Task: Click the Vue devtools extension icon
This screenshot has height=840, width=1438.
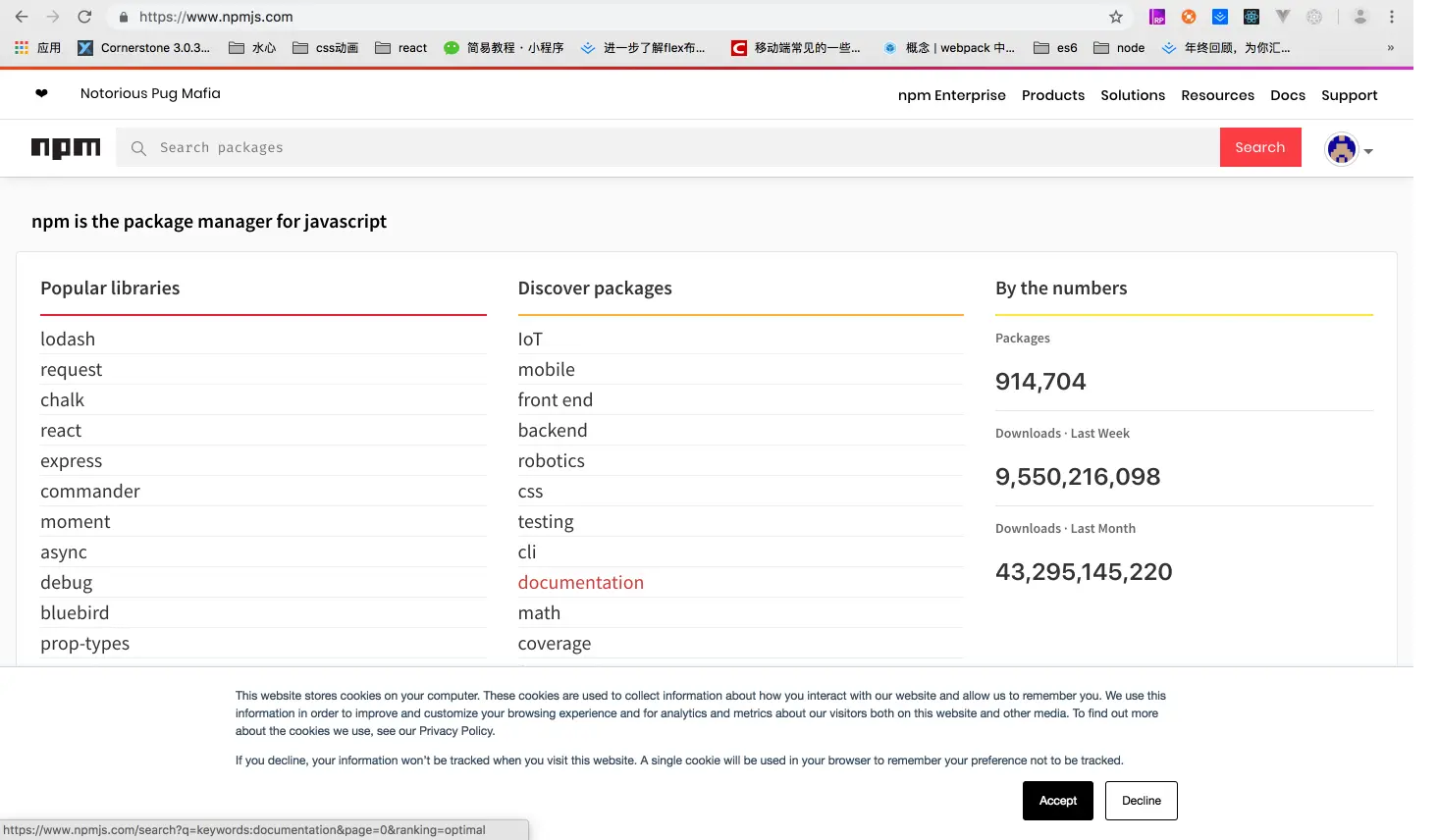Action: [1283, 17]
